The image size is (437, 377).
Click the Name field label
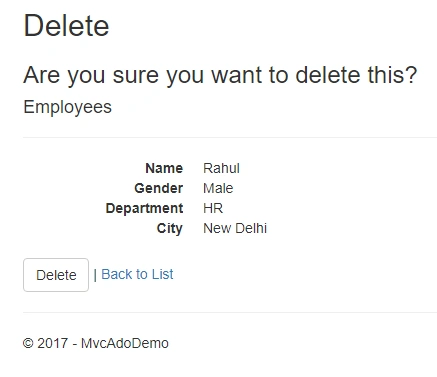[164, 168]
